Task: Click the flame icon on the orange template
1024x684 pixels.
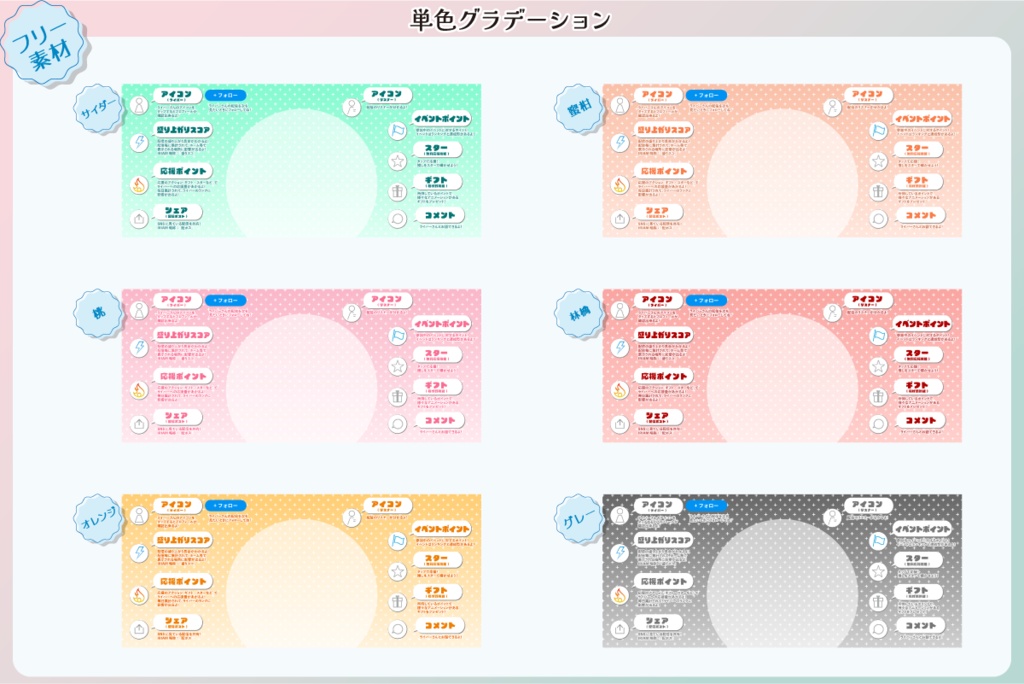Action: coord(139,596)
